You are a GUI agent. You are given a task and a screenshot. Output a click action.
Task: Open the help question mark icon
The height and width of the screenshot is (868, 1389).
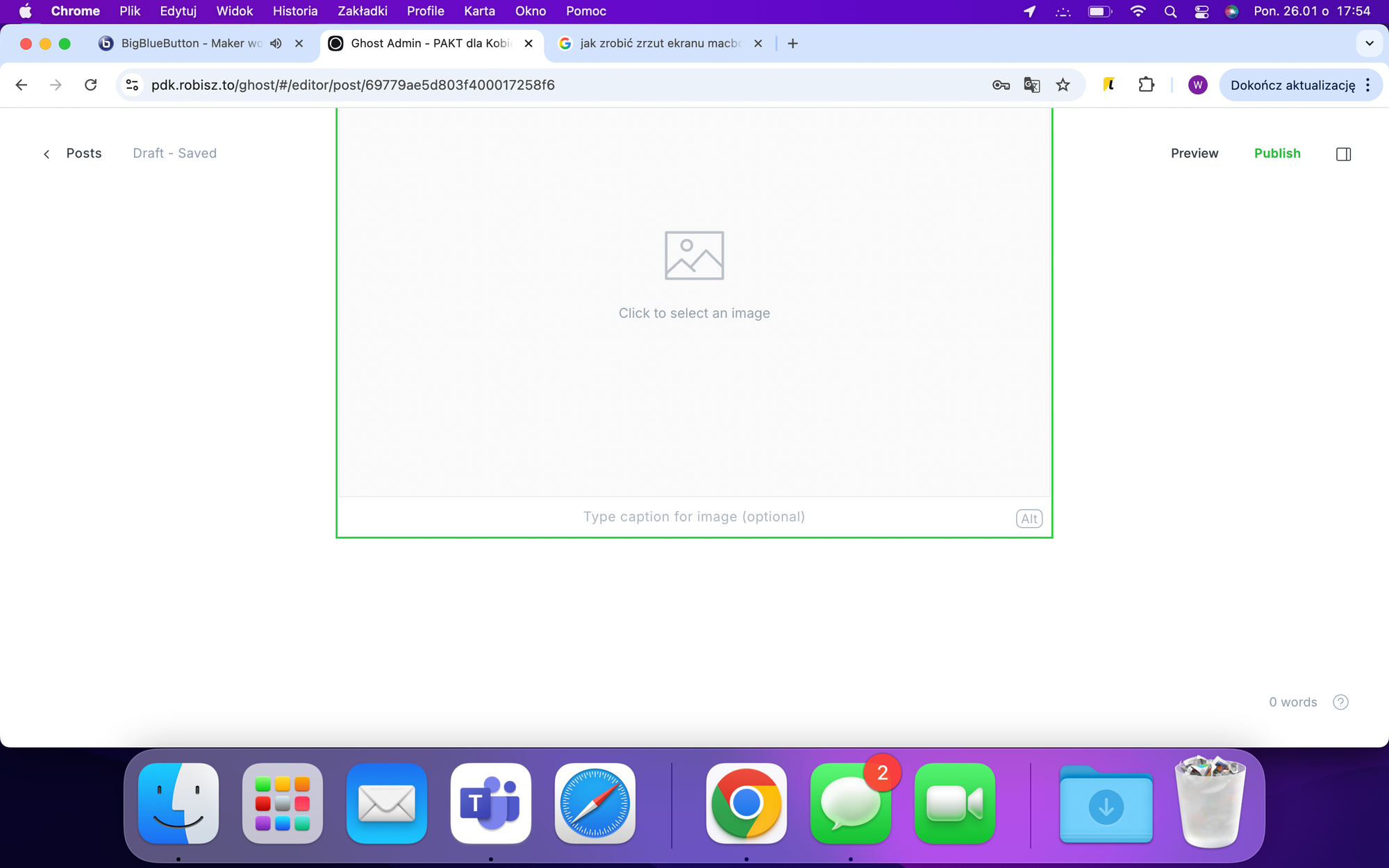coord(1340,702)
